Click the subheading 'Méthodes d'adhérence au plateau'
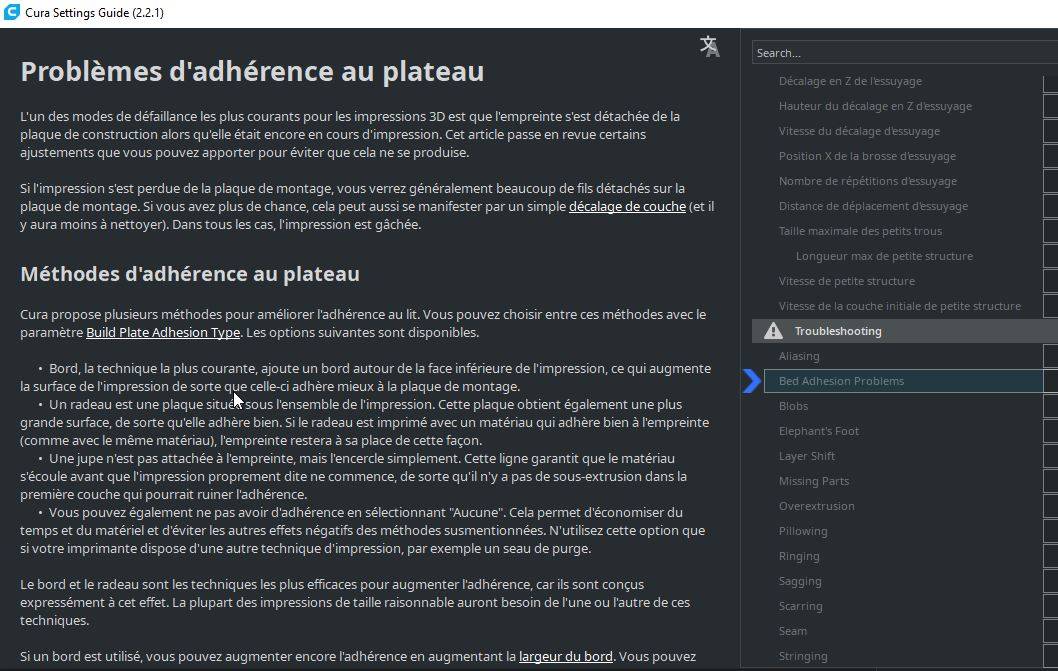Image resolution: width=1058 pixels, height=671 pixels. (x=190, y=274)
